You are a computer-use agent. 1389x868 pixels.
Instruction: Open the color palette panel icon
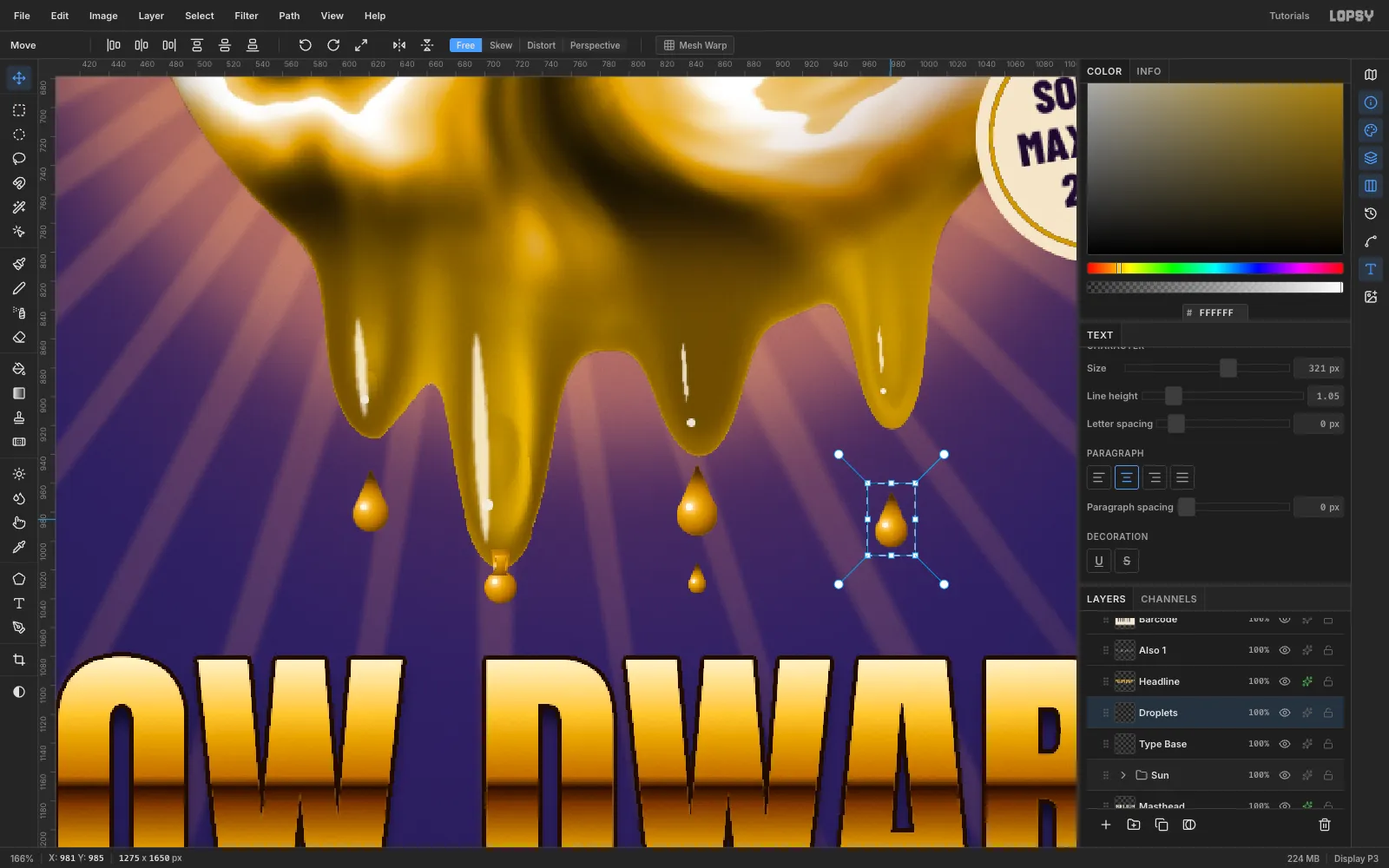1371,130
